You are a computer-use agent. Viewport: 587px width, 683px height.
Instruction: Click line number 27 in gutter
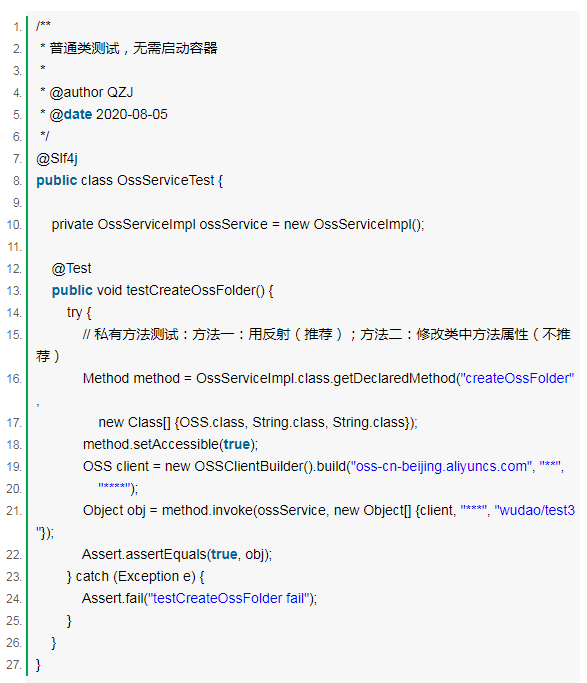(14, 665)
